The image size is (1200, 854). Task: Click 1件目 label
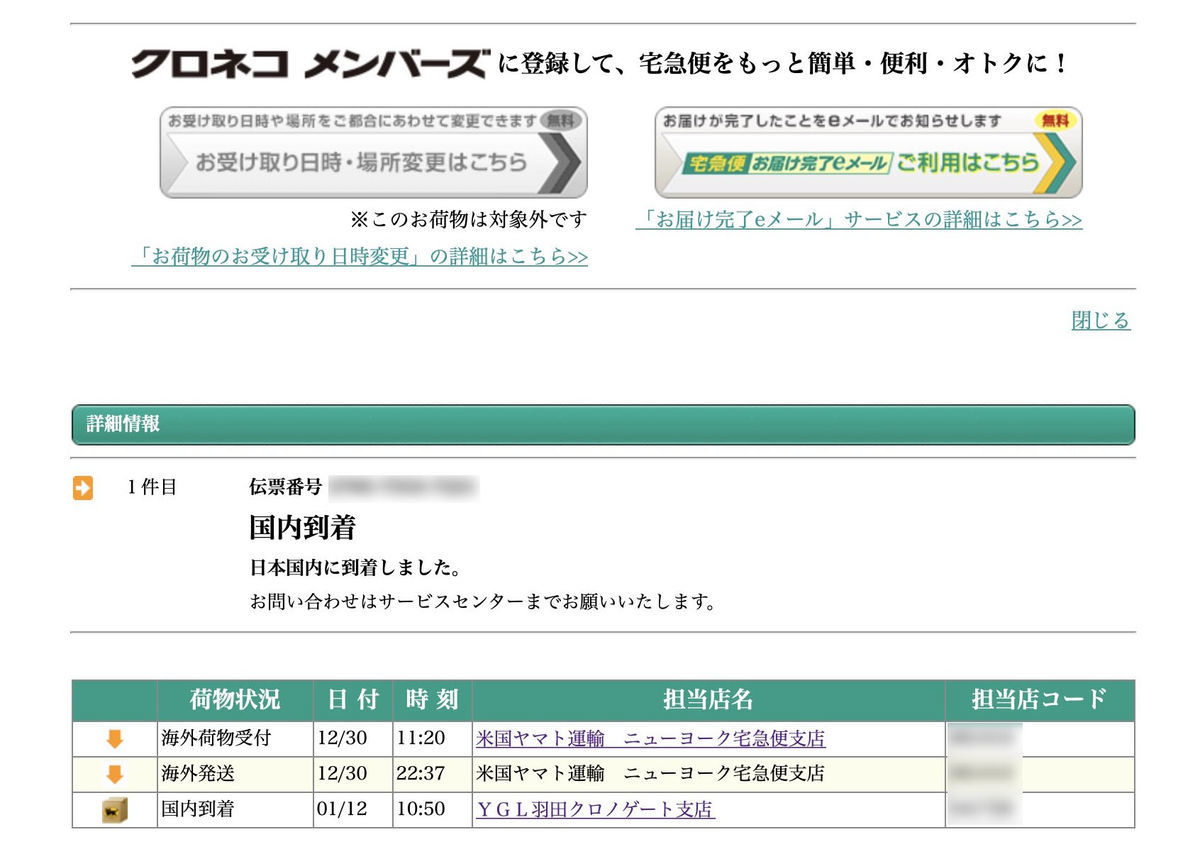pyautogui.click(x=152, y=488)
